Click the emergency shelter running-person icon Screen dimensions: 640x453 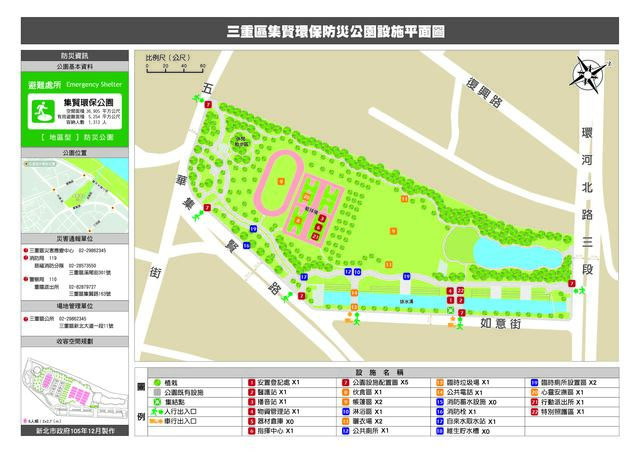[43, 111]
